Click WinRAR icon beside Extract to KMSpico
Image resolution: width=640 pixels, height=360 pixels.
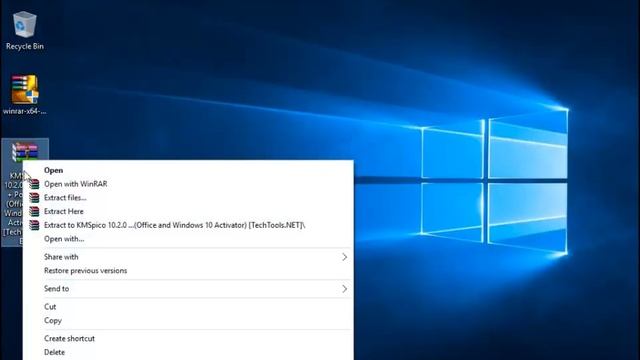pos(35,225)
